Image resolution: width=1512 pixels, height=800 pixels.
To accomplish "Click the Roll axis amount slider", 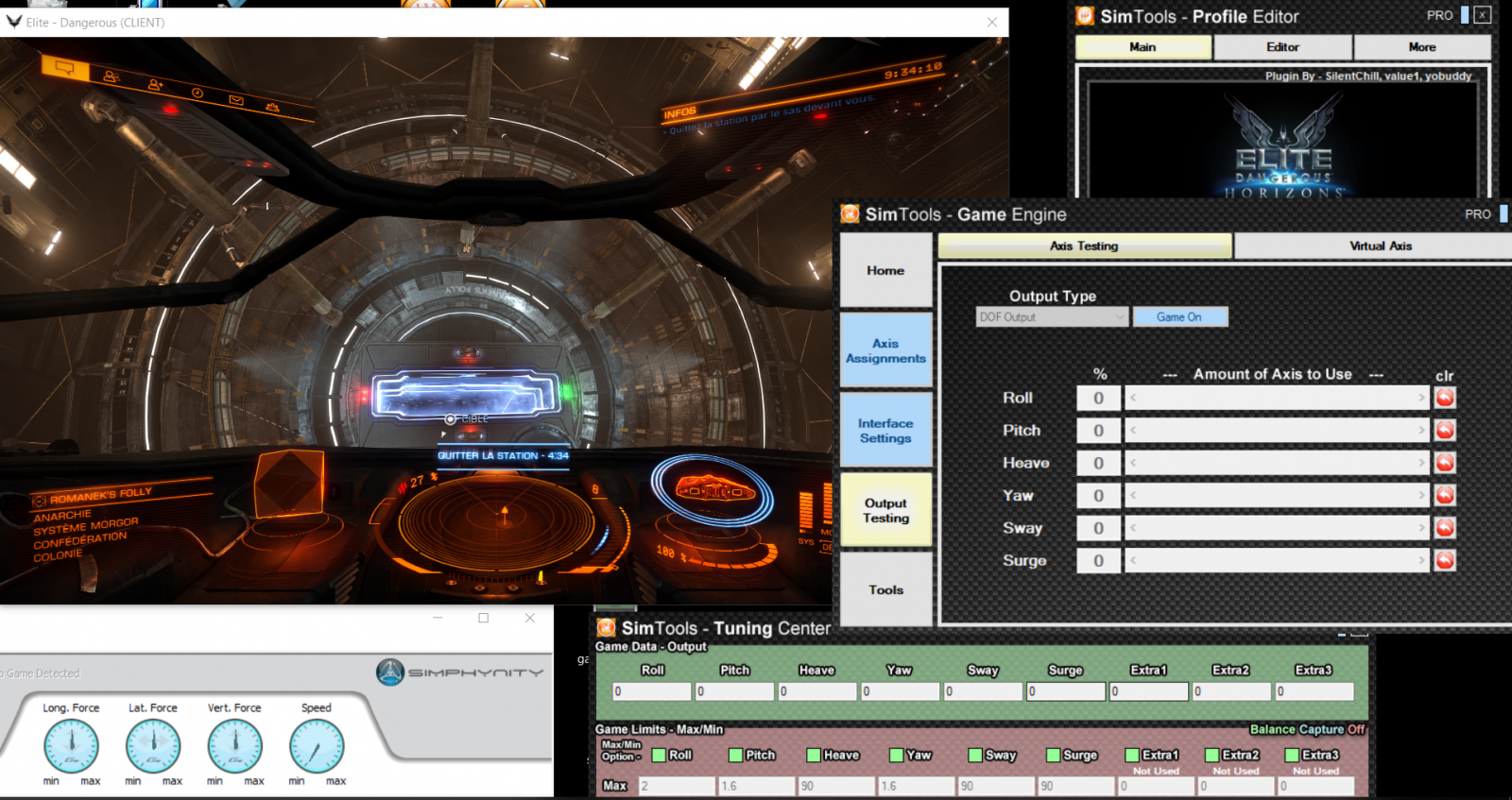I will pos(1277,398).
